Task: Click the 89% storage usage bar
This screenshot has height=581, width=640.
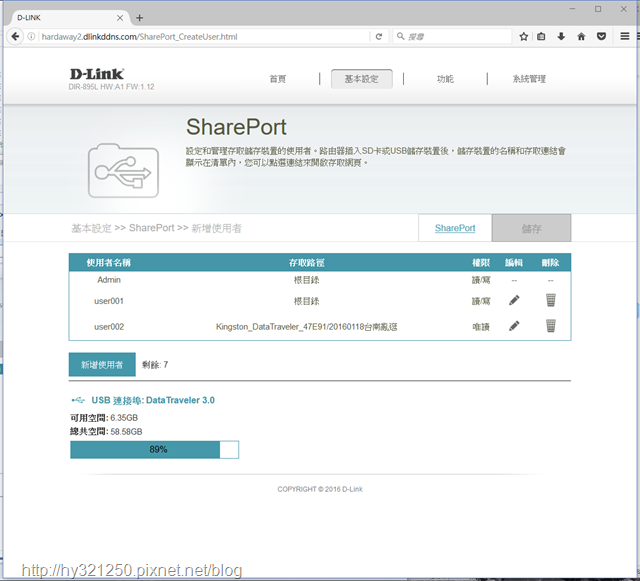Action: pos(154,450)
